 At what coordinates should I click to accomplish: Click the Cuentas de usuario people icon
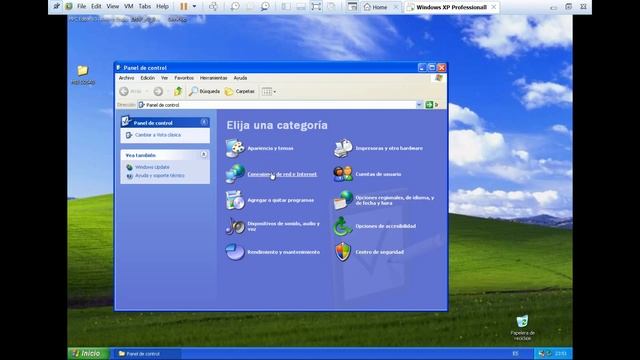(343, 174)
